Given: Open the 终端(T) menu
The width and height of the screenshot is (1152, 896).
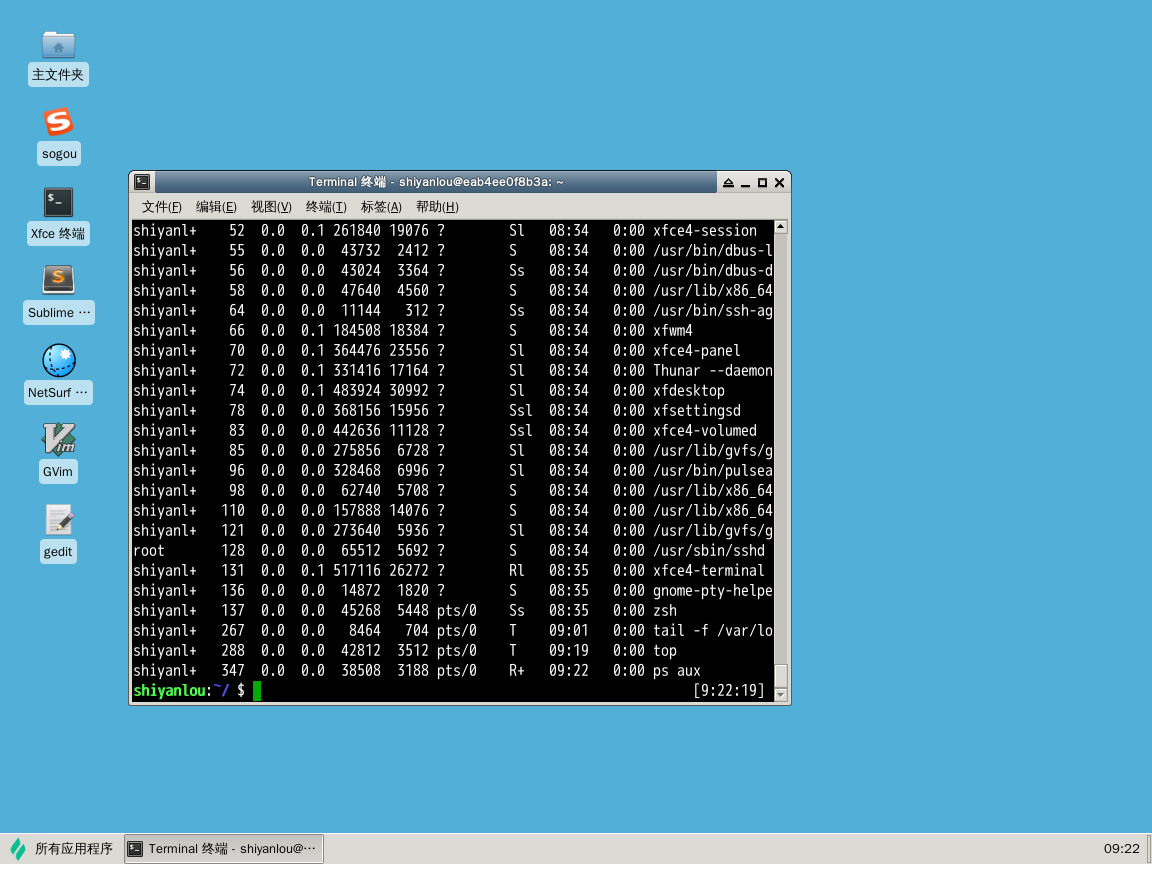Looking at the screenshot, I should click(x=325, y=207).
